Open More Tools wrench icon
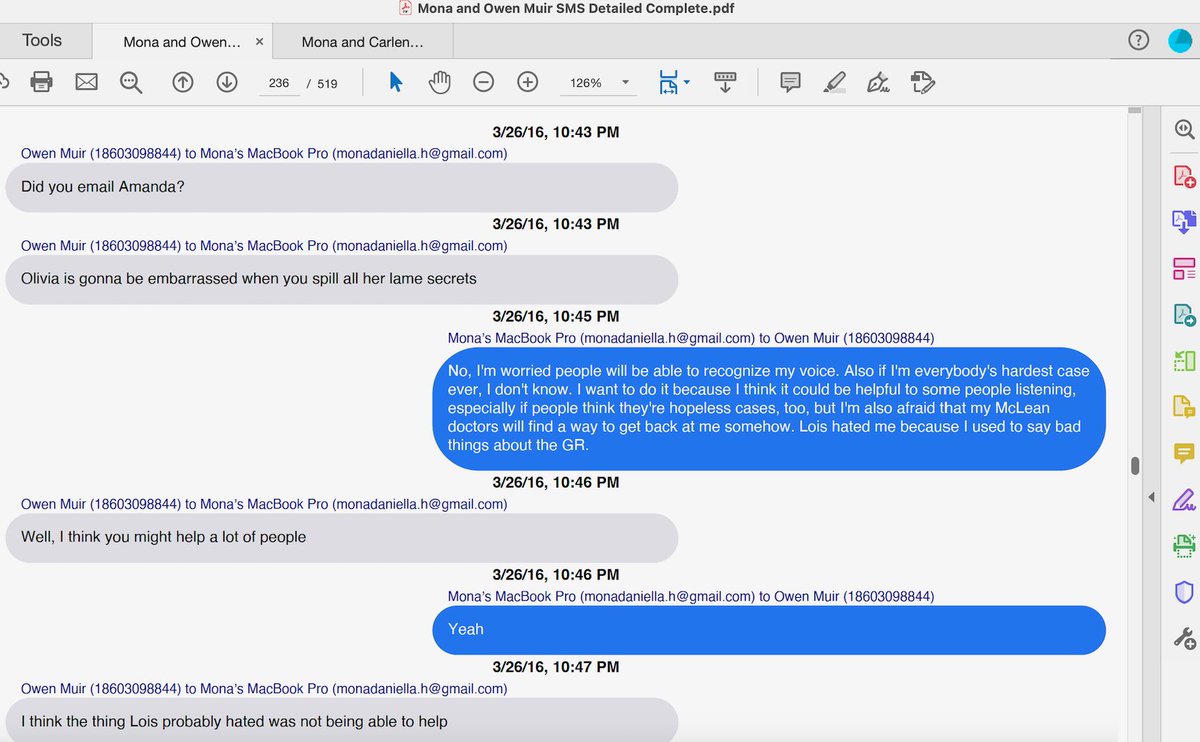The height and width of the screenshot is (742, 1200). 1184,638
